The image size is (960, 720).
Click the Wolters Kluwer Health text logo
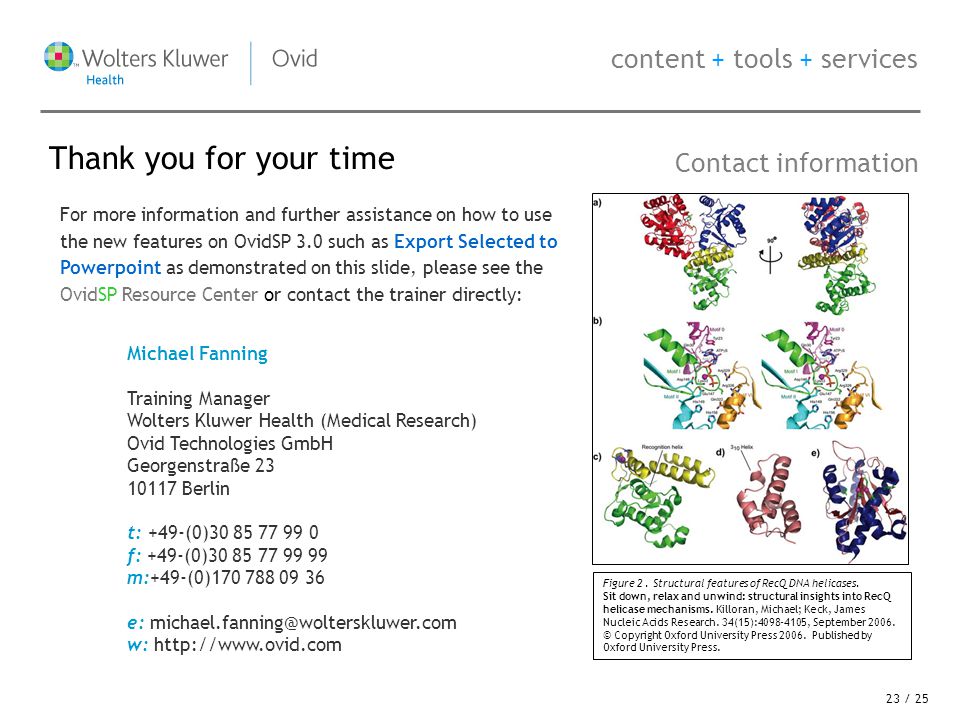(x=155, y=65)
